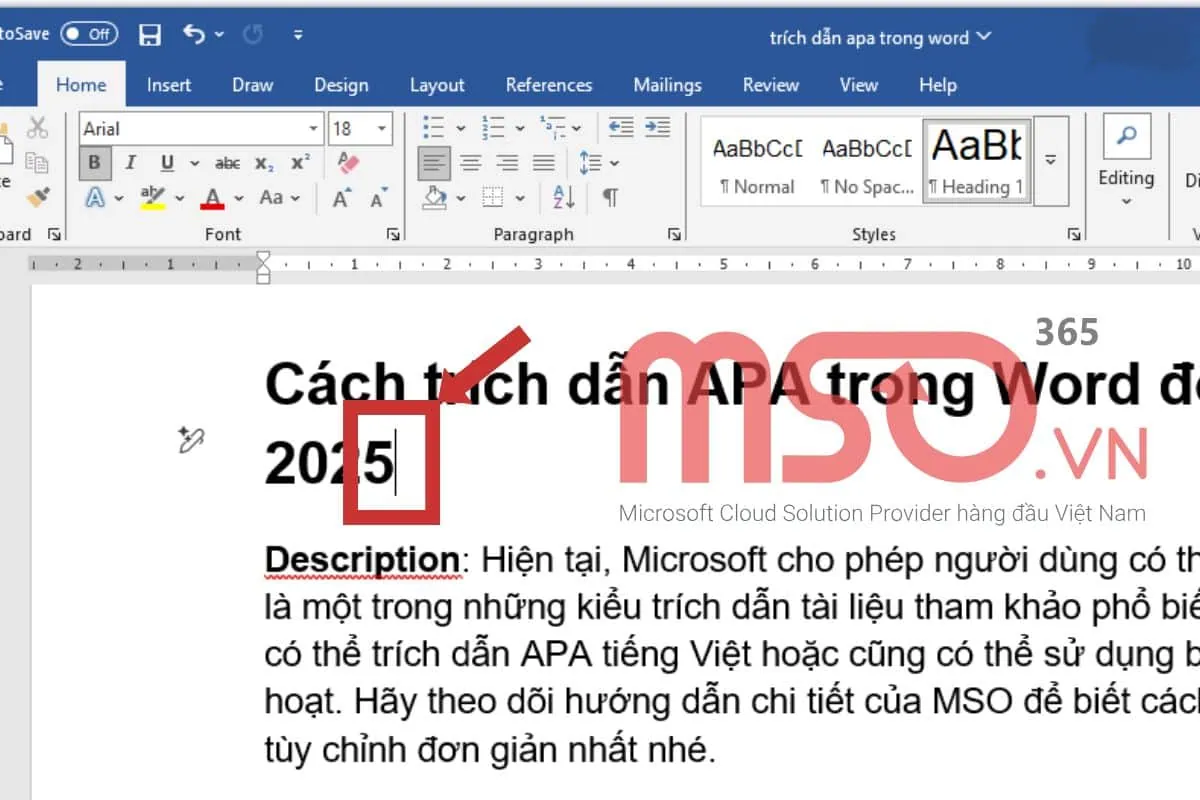1200x800 pixels.
Task: Click the Clear All Formatting icon
Action: (348, 163)
